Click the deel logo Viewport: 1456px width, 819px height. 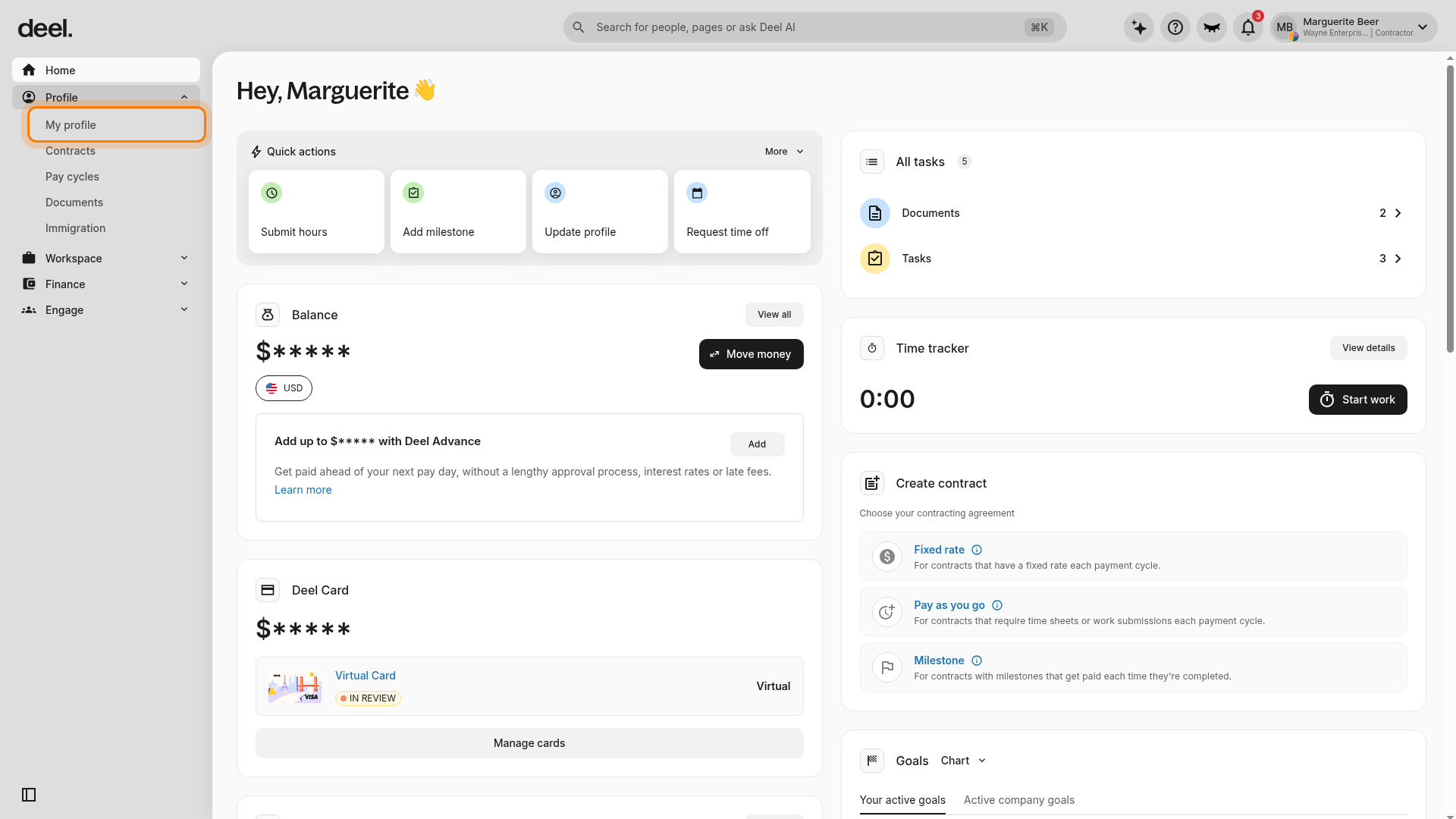click(x=45, y=28)
